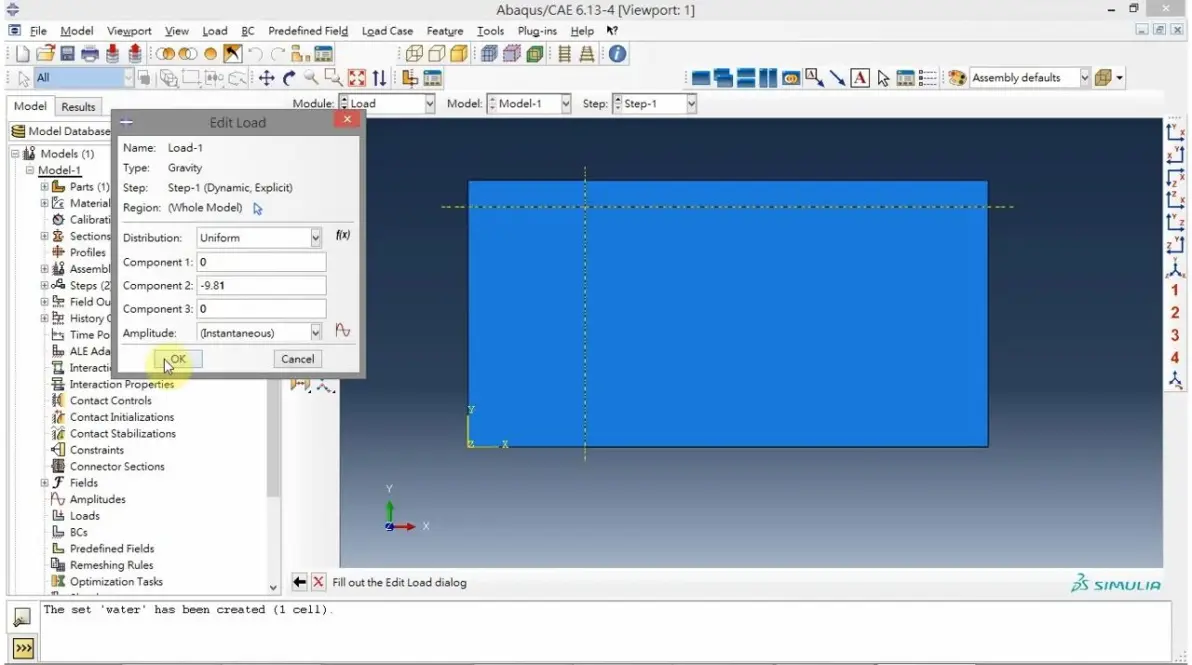Open the Predefined Field menu
Viewport: 1192px width, 665px height.
308,31
